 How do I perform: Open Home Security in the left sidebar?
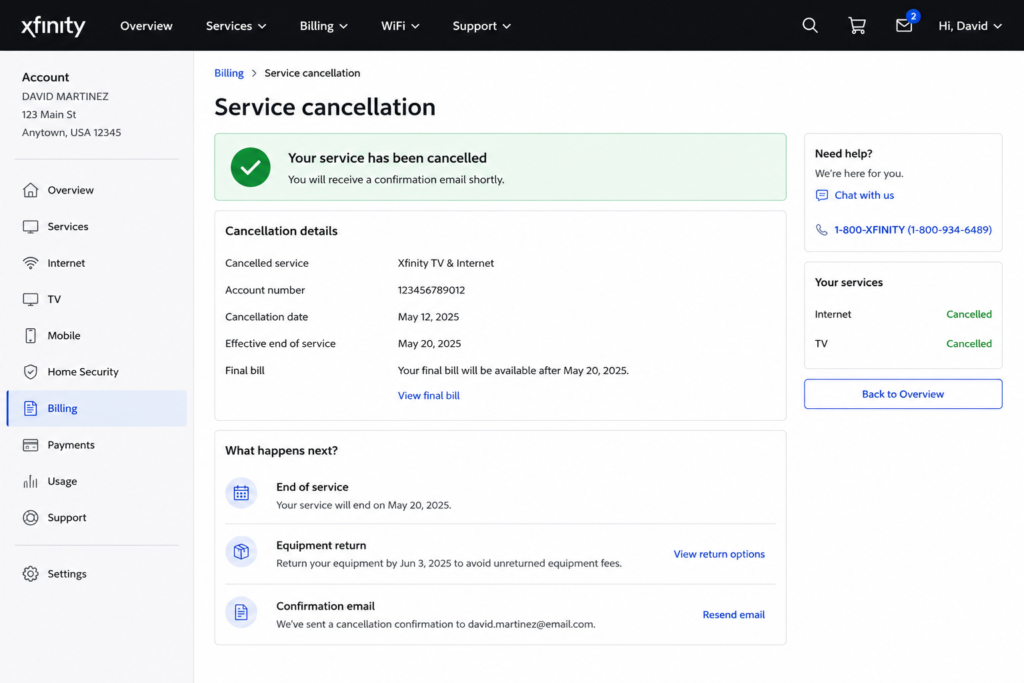pyautogui.click(x=97, y=372)
